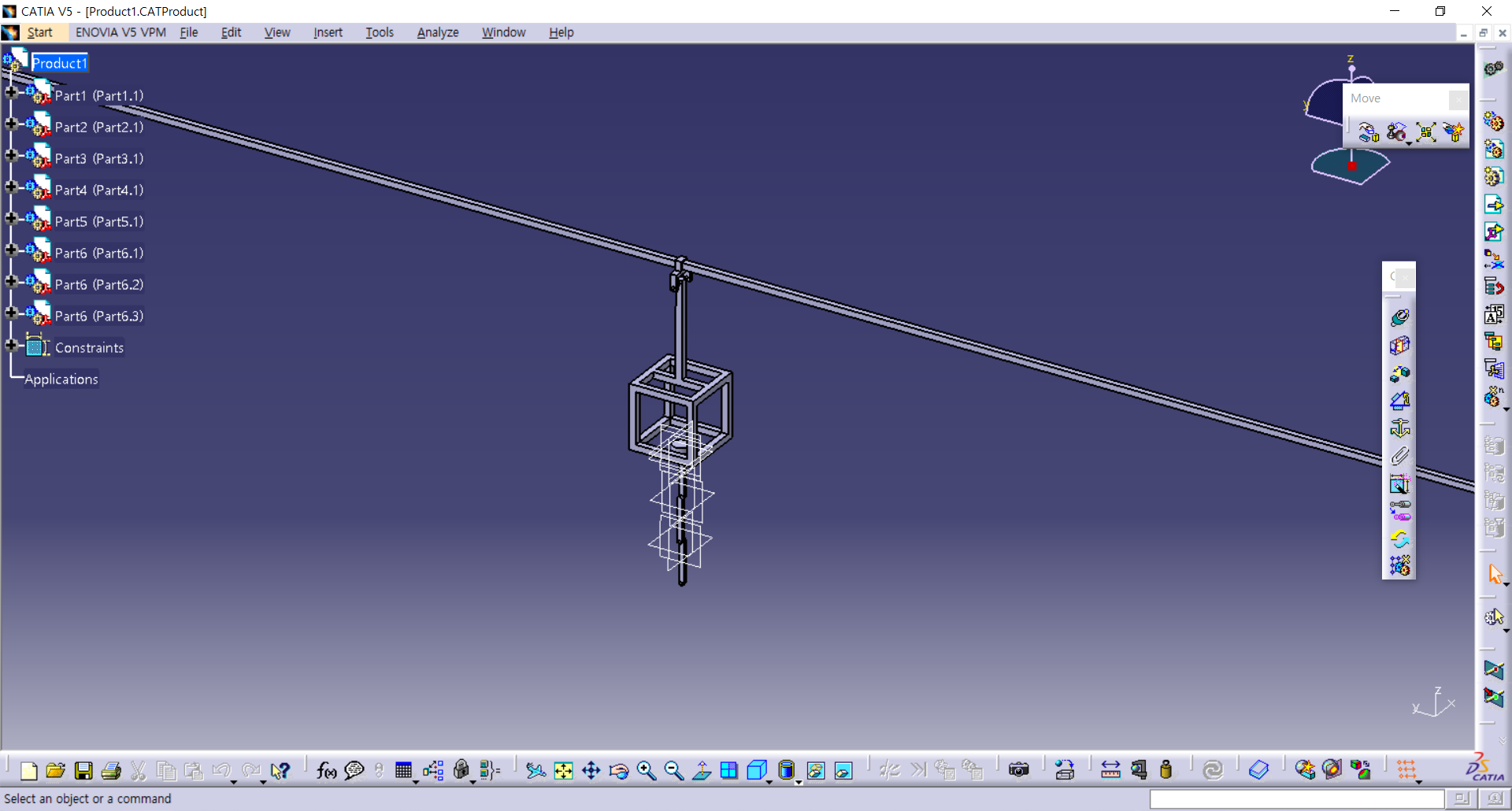Select the Angle Constraint tool
Viewport: 1512px width, 811px height.
[1399, 400]
